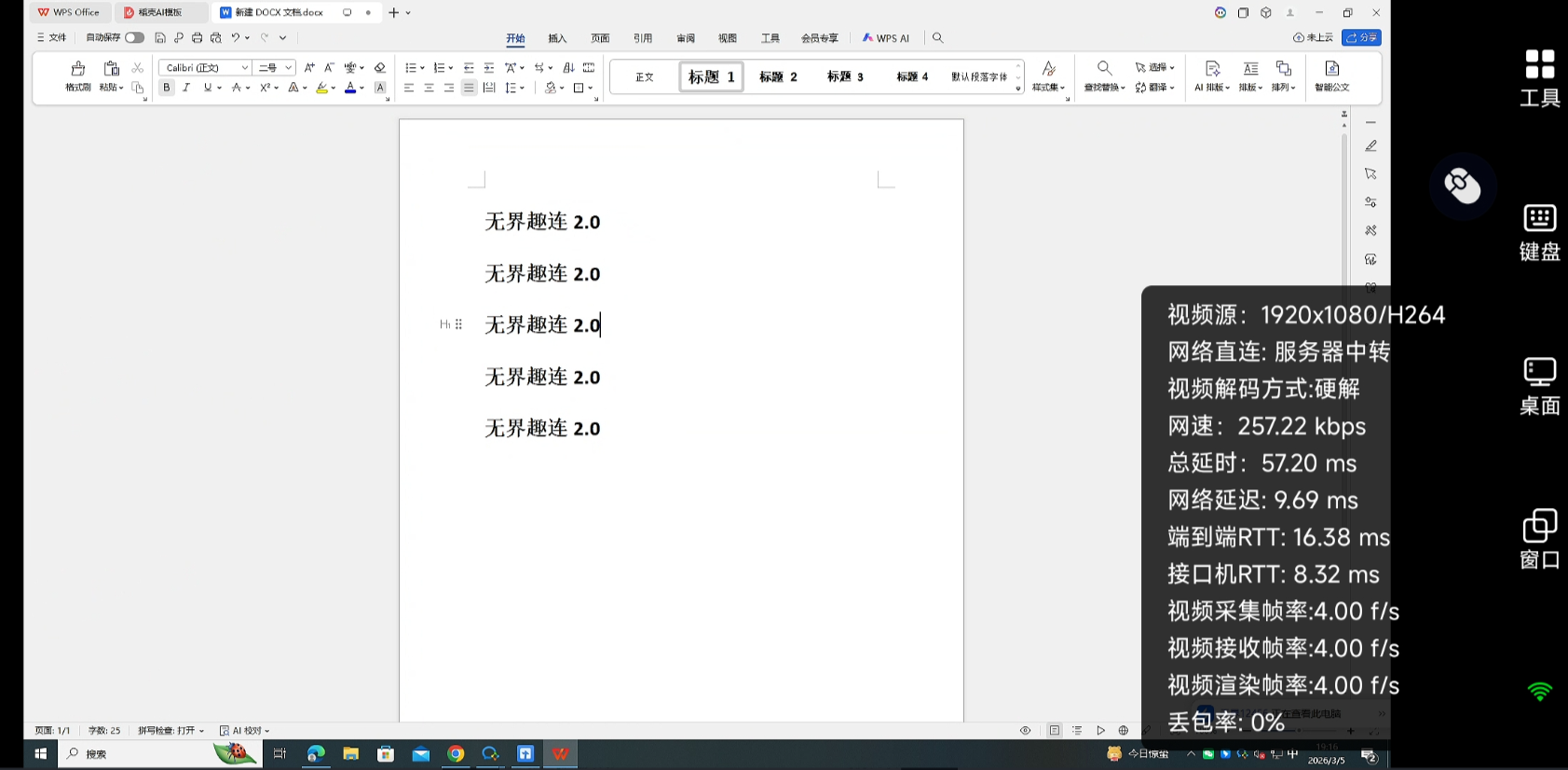Open the Calibri font name dropdown
Image resolution: width=1568 pixels, height=770 pixels.
coord(245,68)
